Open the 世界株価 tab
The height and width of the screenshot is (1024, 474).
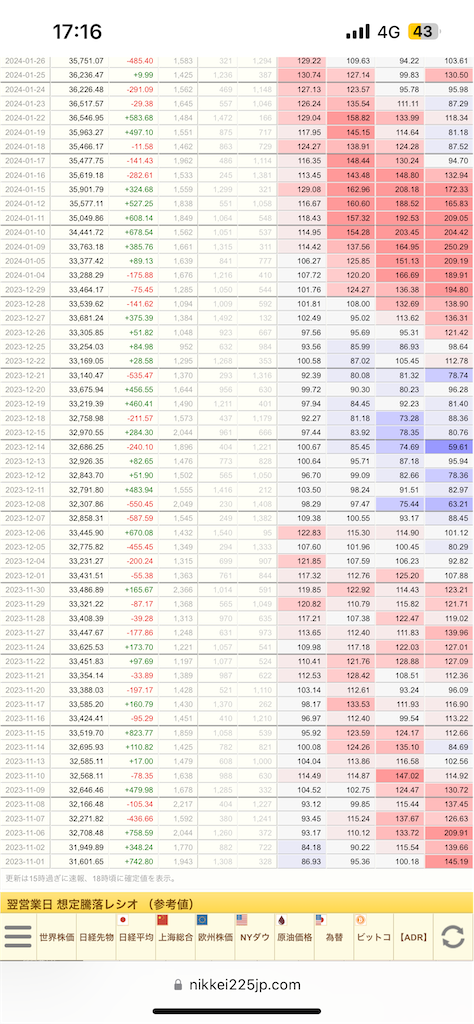(x=56, y=937)
